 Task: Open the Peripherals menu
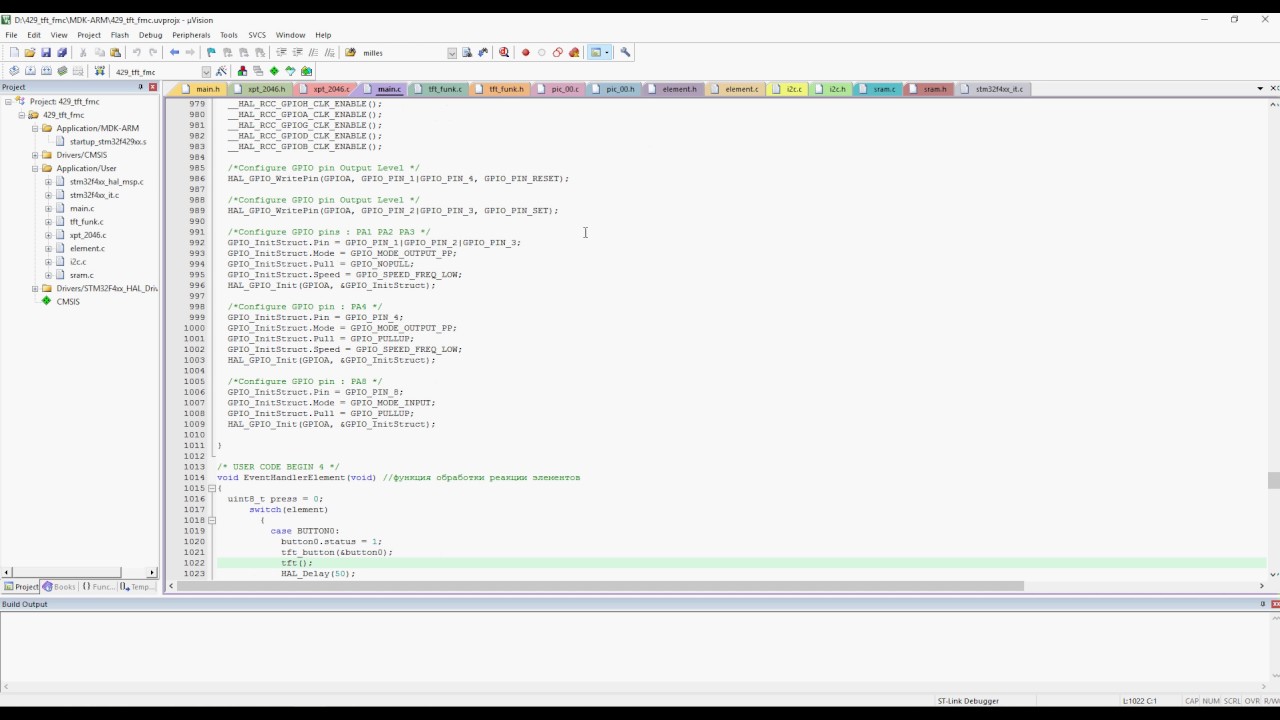[191, 35]
